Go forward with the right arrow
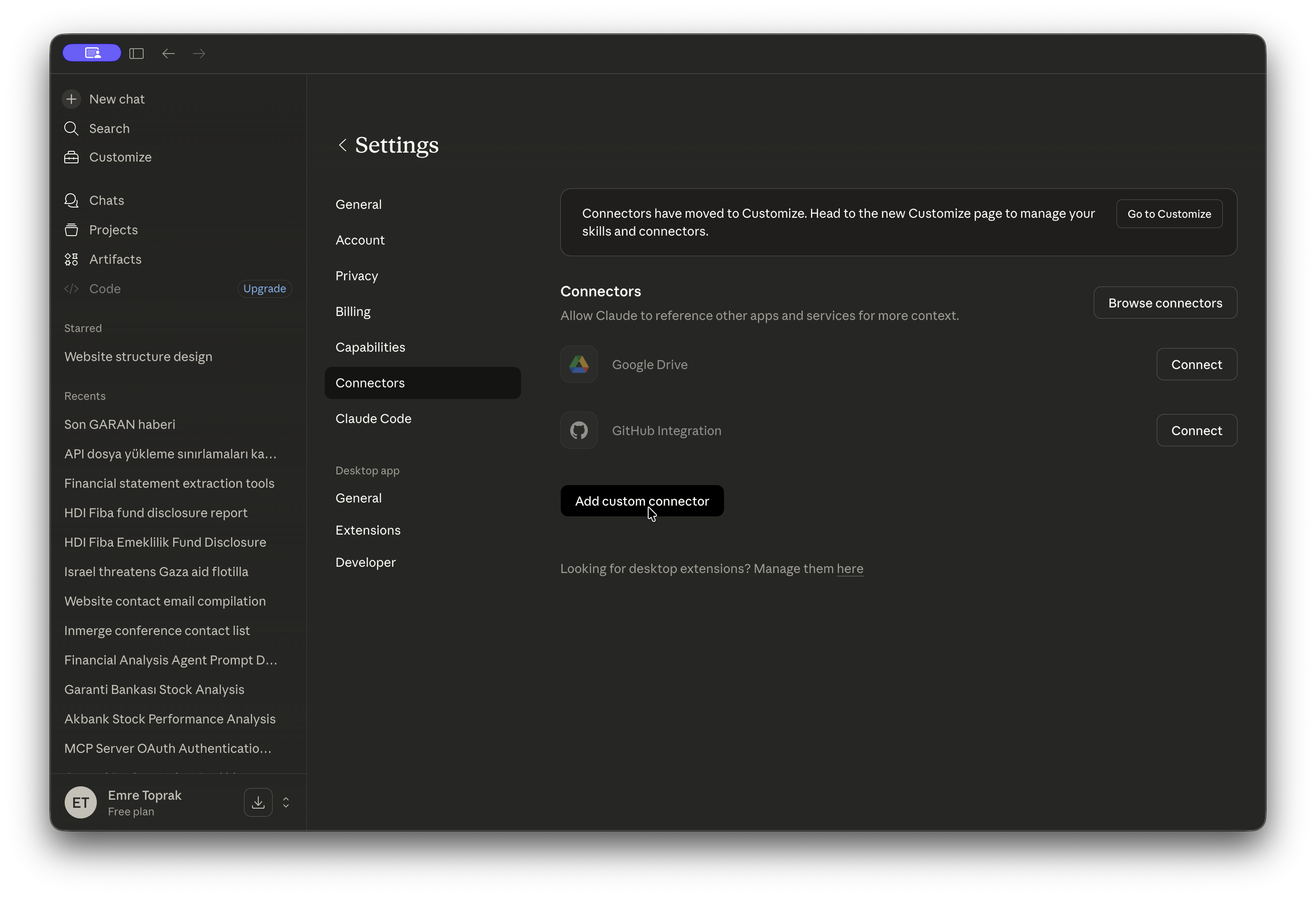 tap(199, 53)
